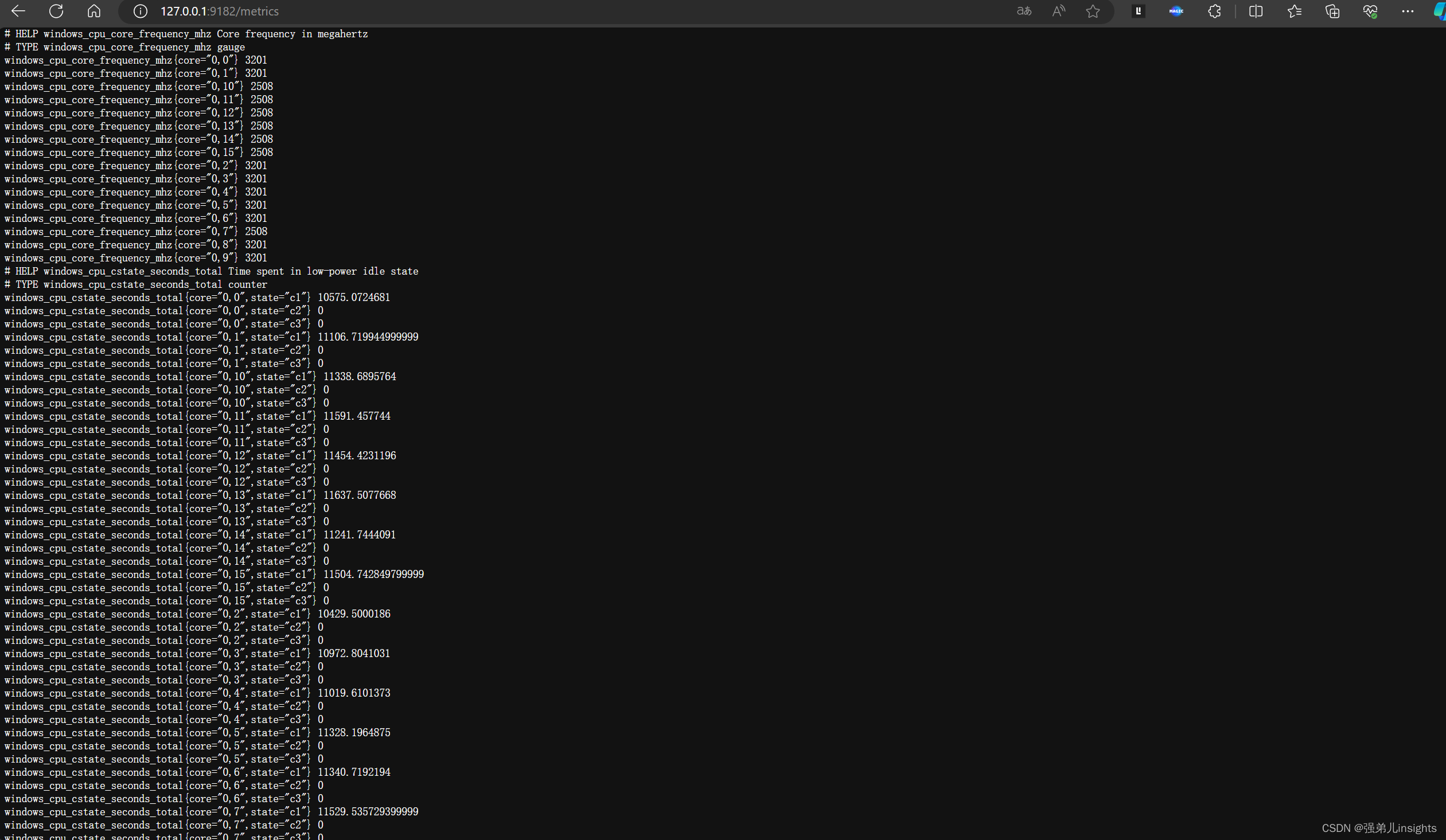The height and width of the screenshot is (840, 1446).
Task: Click cstate value 10972.8041031
Action: (x=354, y=654)
